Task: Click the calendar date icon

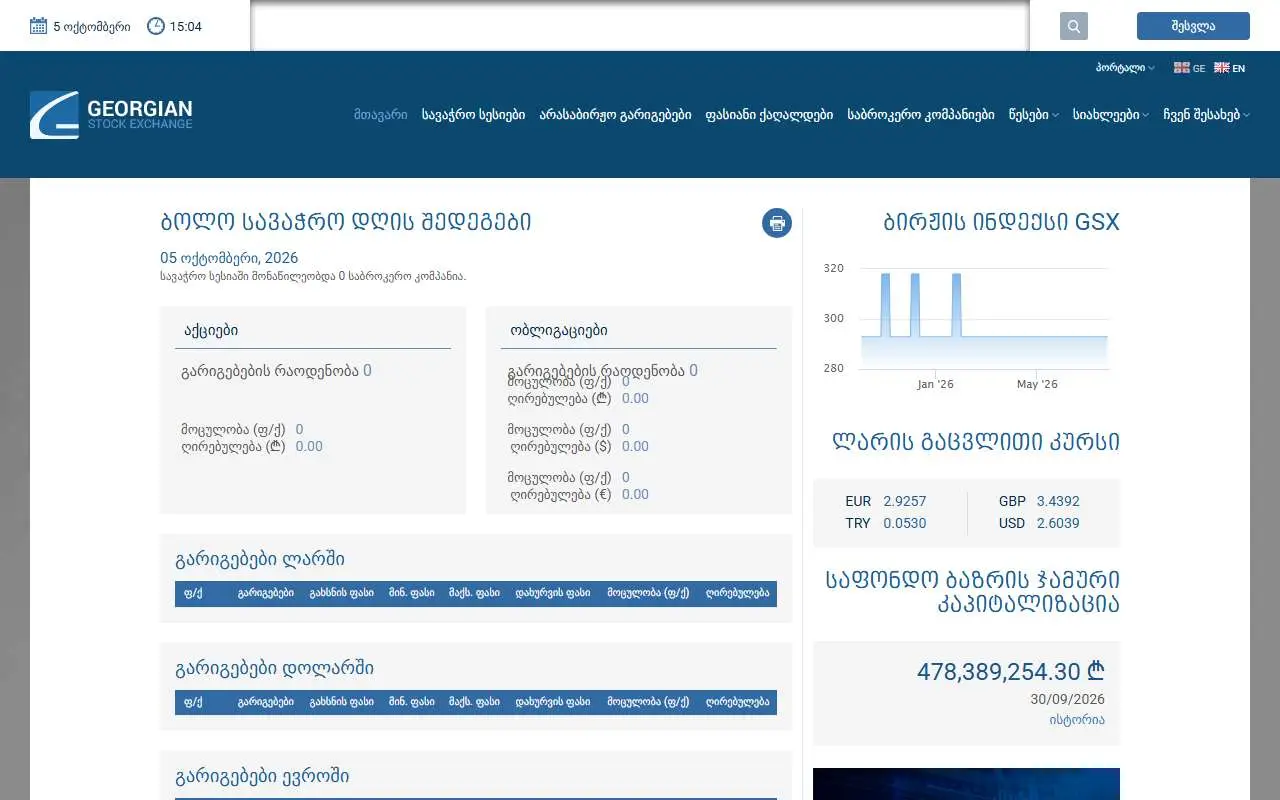Action: coord(39,26)
